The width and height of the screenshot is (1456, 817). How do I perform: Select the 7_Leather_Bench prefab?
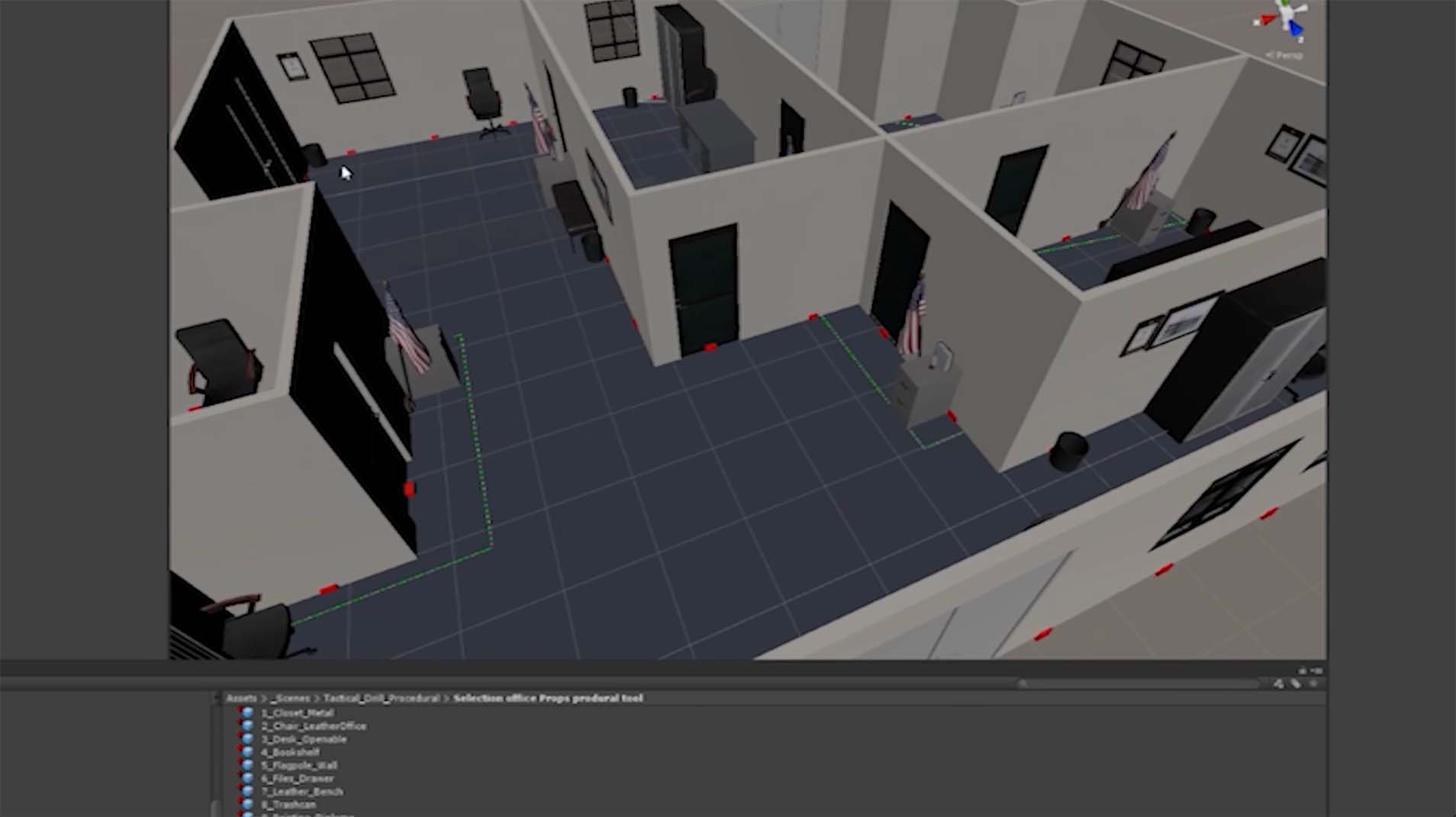(x=301, y=792)
